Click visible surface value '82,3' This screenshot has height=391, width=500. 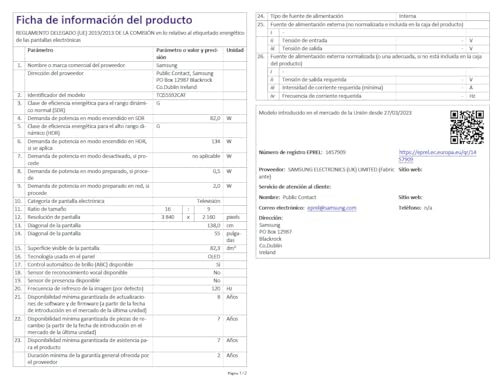point(215,248)
